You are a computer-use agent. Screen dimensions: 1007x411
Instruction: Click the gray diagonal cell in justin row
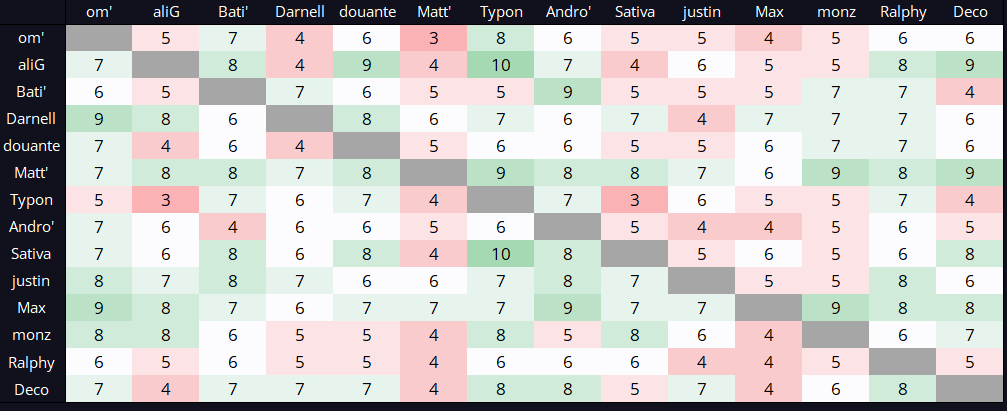point(701,281)
